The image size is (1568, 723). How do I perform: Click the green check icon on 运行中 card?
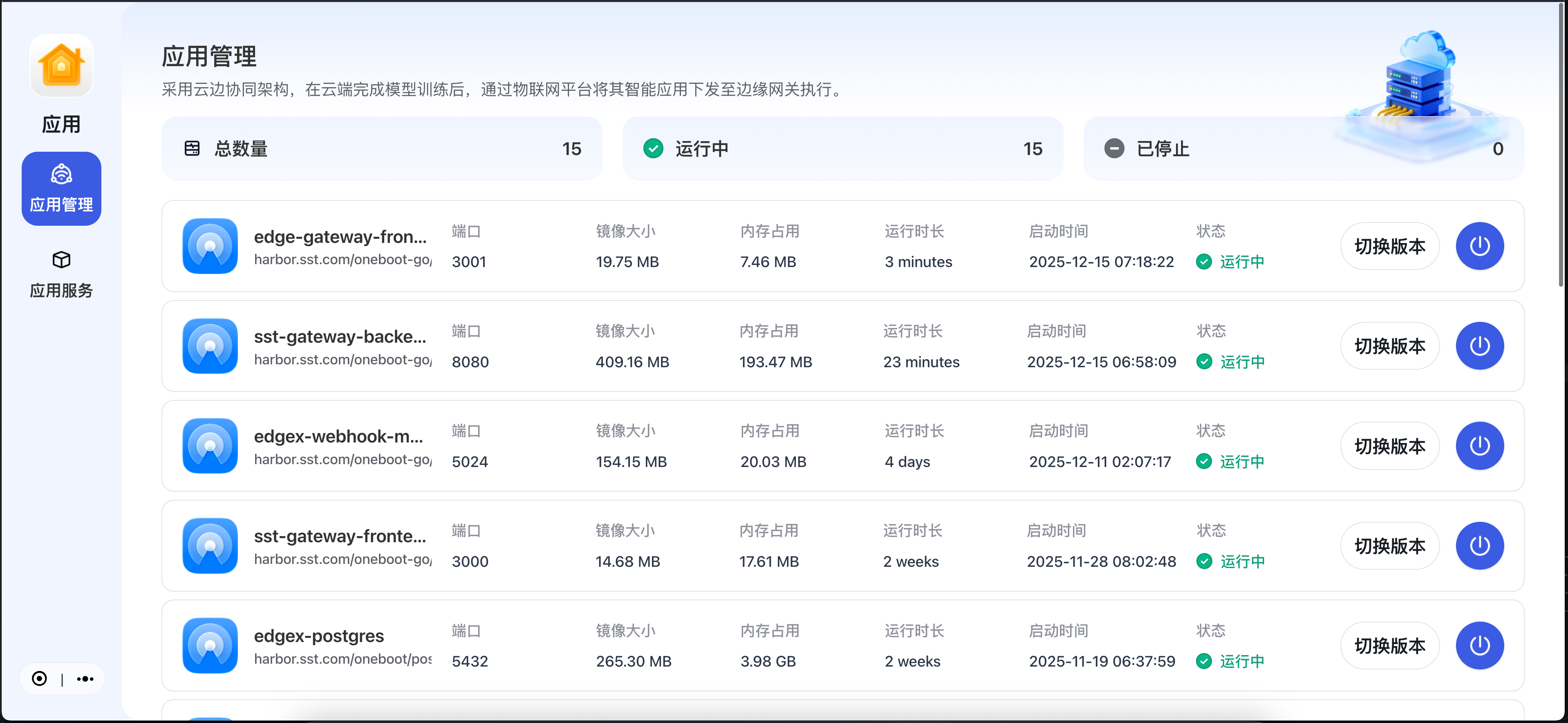coord(653,148)
